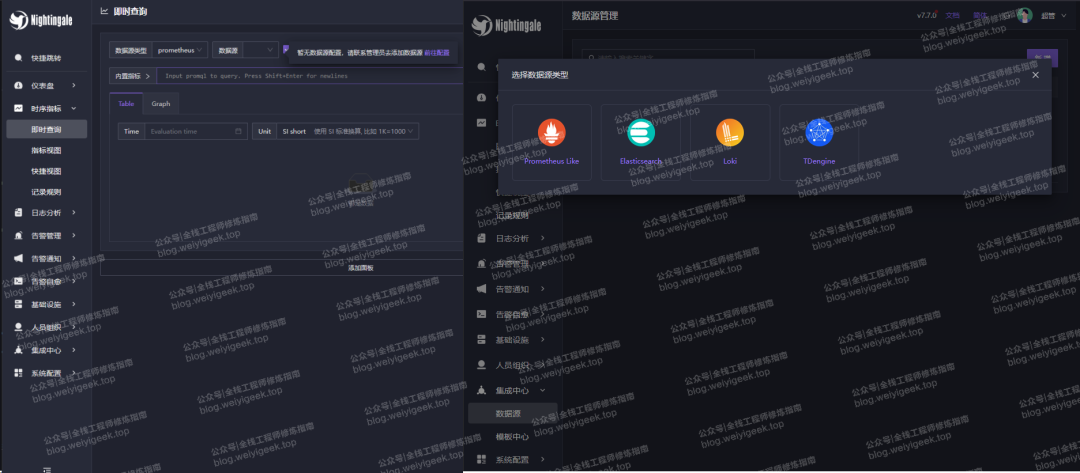Click the 基础设施 icon in left window sidebar

19,304
